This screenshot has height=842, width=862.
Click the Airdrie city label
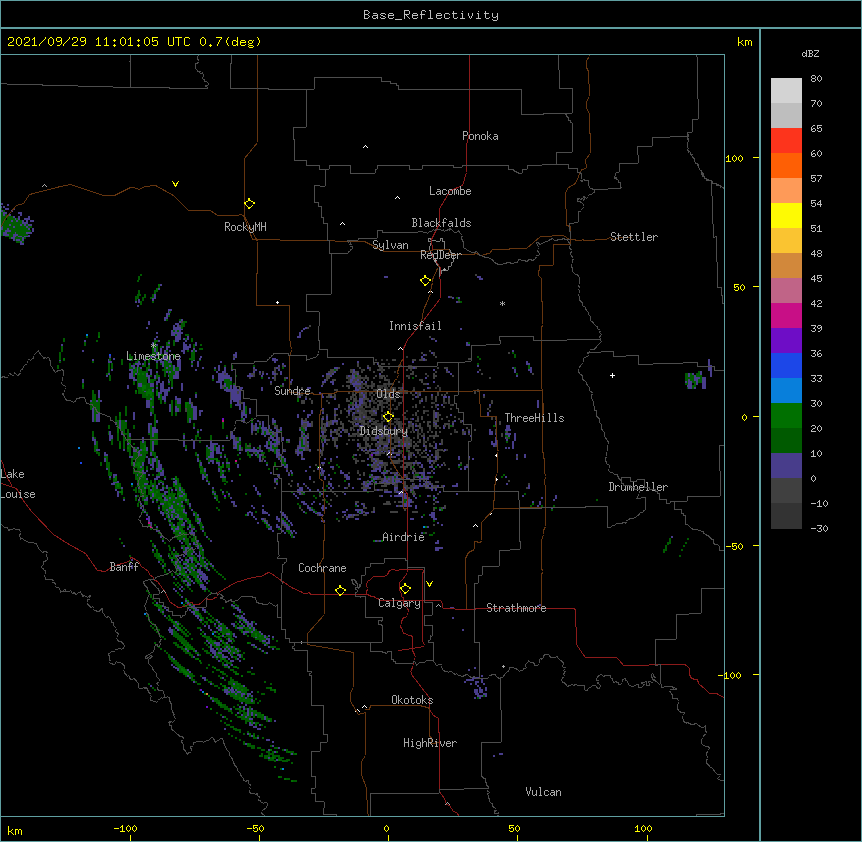tap(404, 537)
